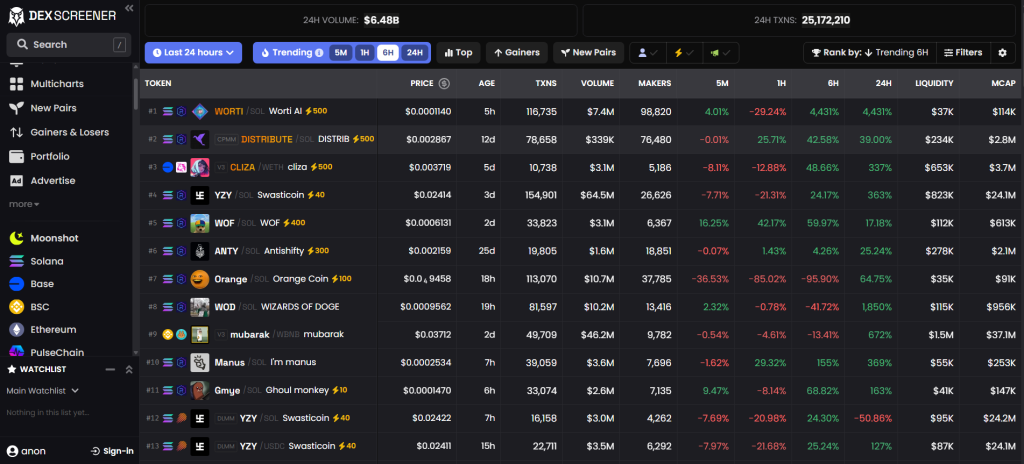
Task: Click the DISTRIBUTE token icon
Action: click(199, 139)
